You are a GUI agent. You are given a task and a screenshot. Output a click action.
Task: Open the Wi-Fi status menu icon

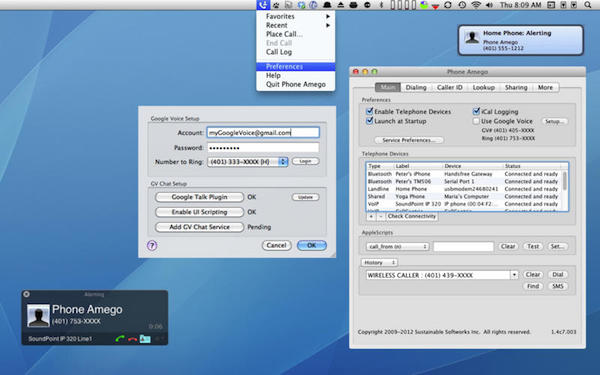(x=476, y=5)
